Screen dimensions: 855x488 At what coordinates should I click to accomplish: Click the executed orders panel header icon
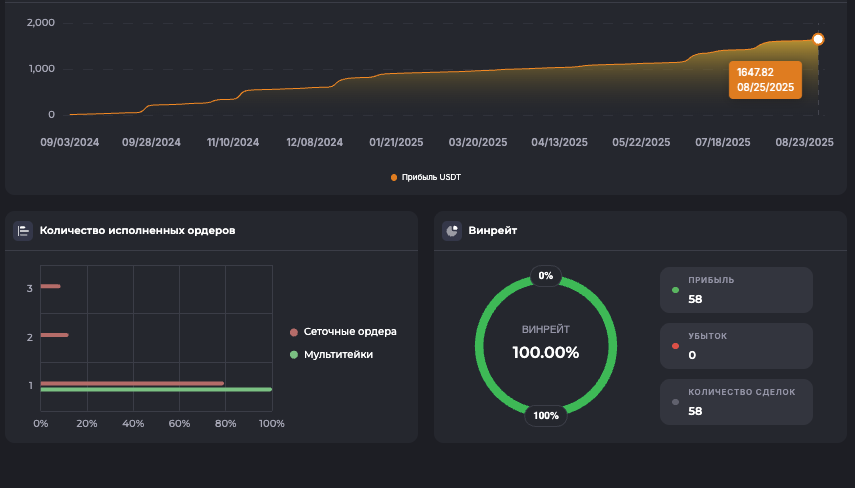[23, 231]
